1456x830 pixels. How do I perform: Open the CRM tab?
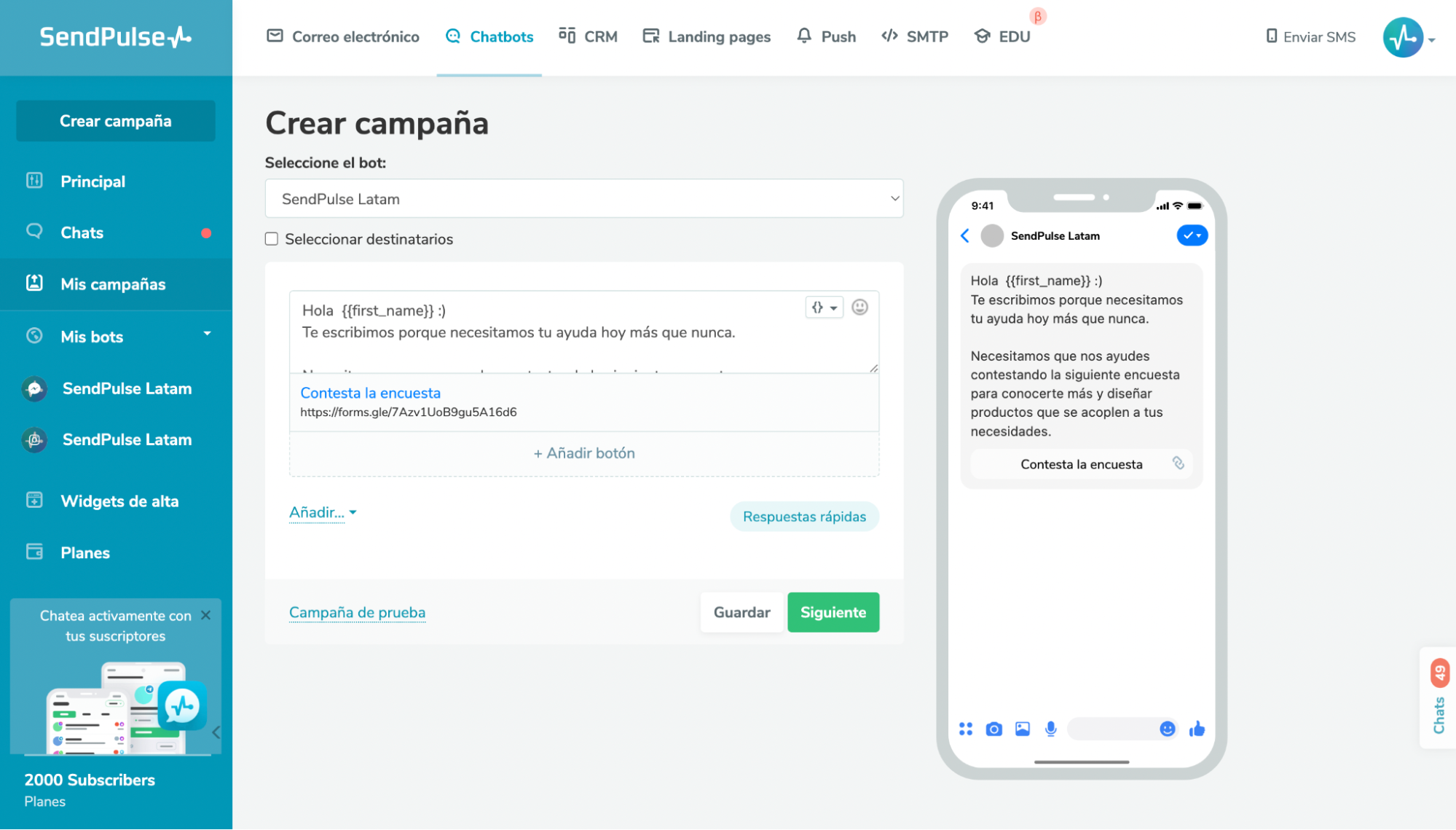click(588, 36)
